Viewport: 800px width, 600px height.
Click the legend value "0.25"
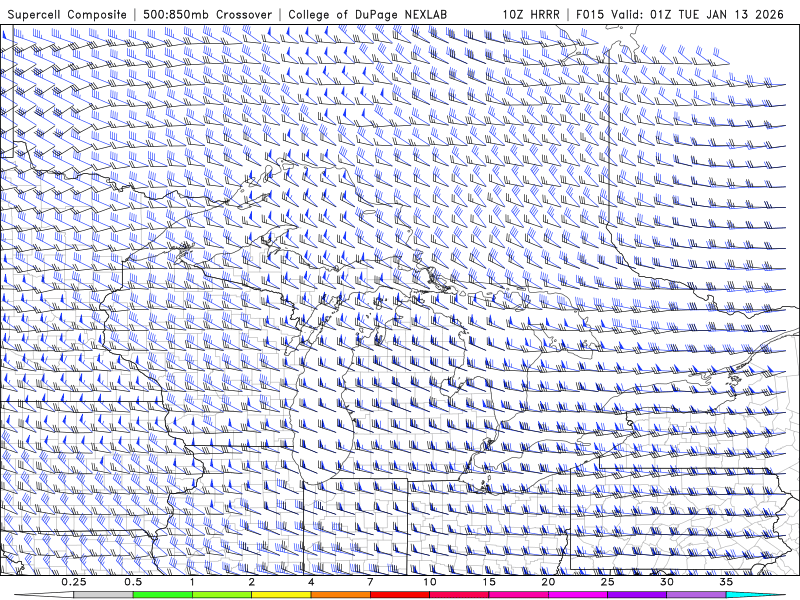[x=73, y=582]
